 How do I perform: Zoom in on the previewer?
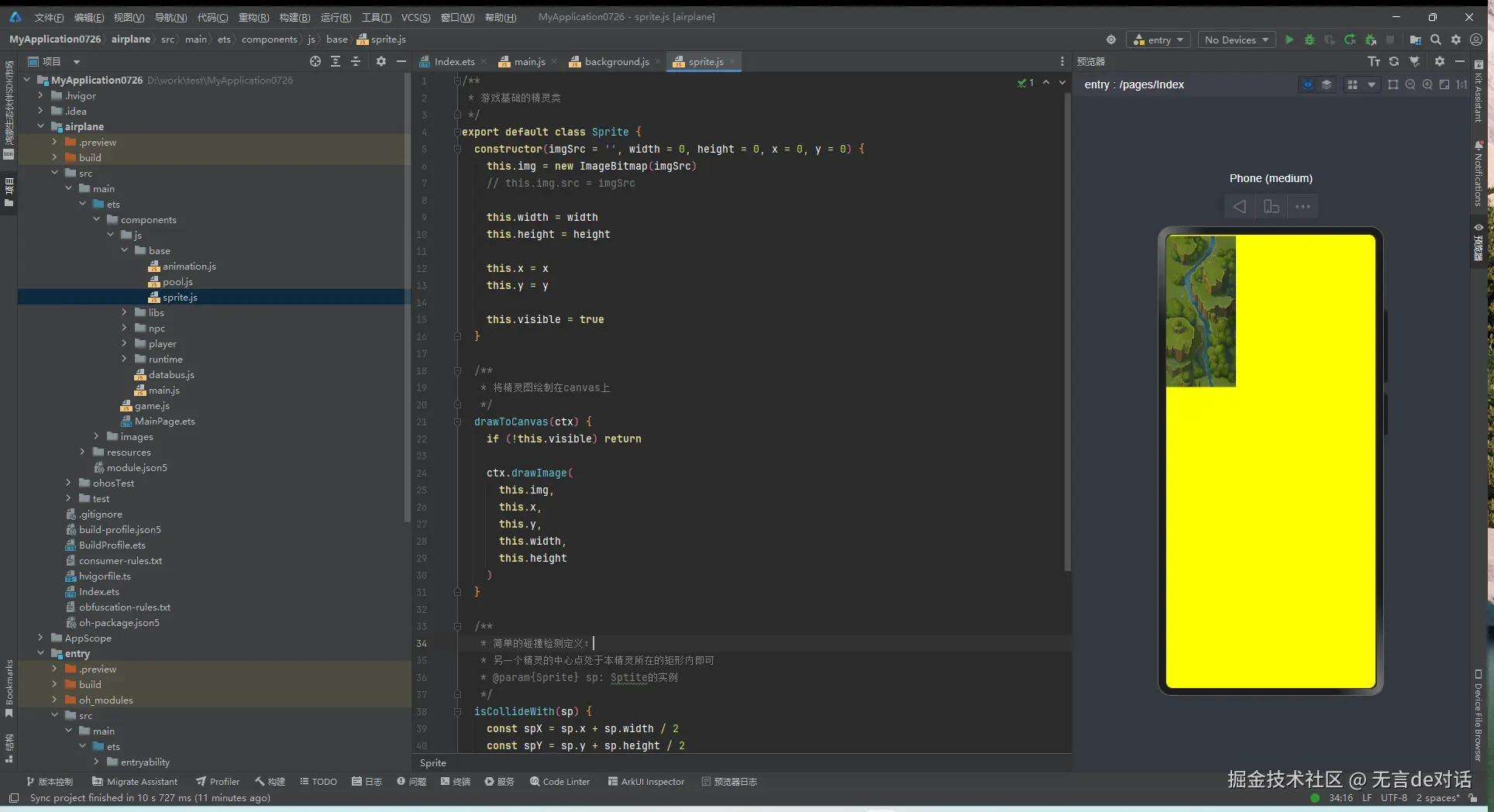click(x=1427, y=84)
